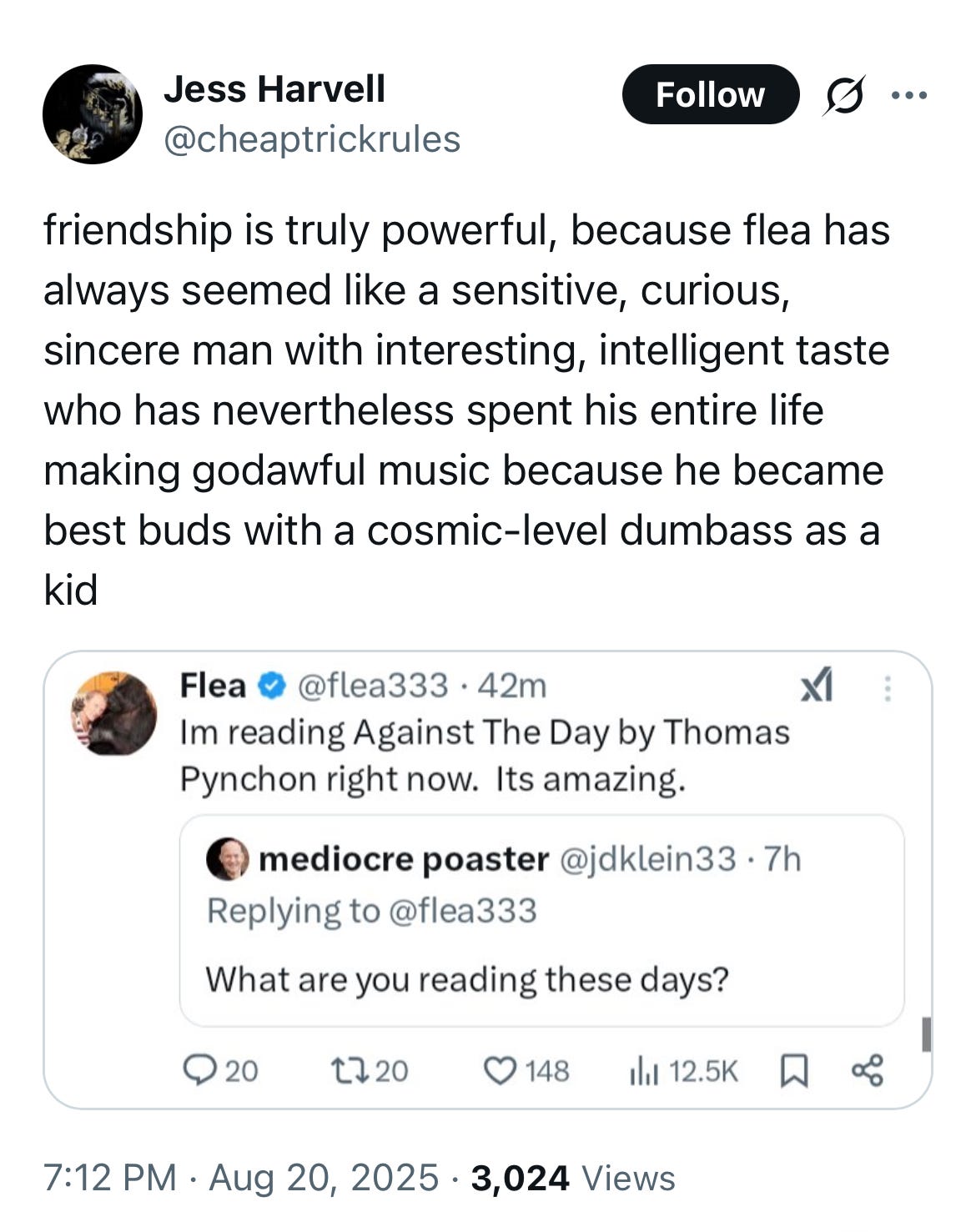Image resolution: width=976 pixels, height=1232 pixels.
Task: Open Flea's profile avatar in quoted tweet
Action: (114, 713)
